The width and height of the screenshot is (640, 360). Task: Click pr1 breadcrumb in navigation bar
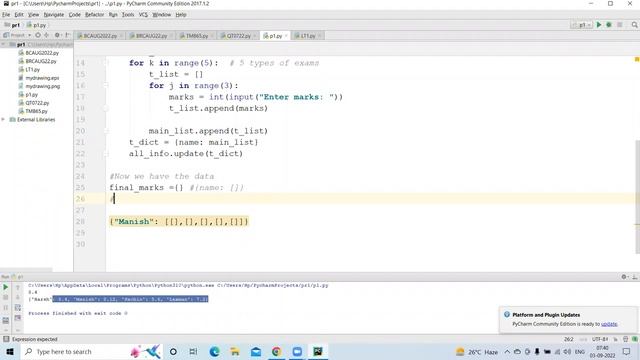pyautogui.click(x=12, y=25)
